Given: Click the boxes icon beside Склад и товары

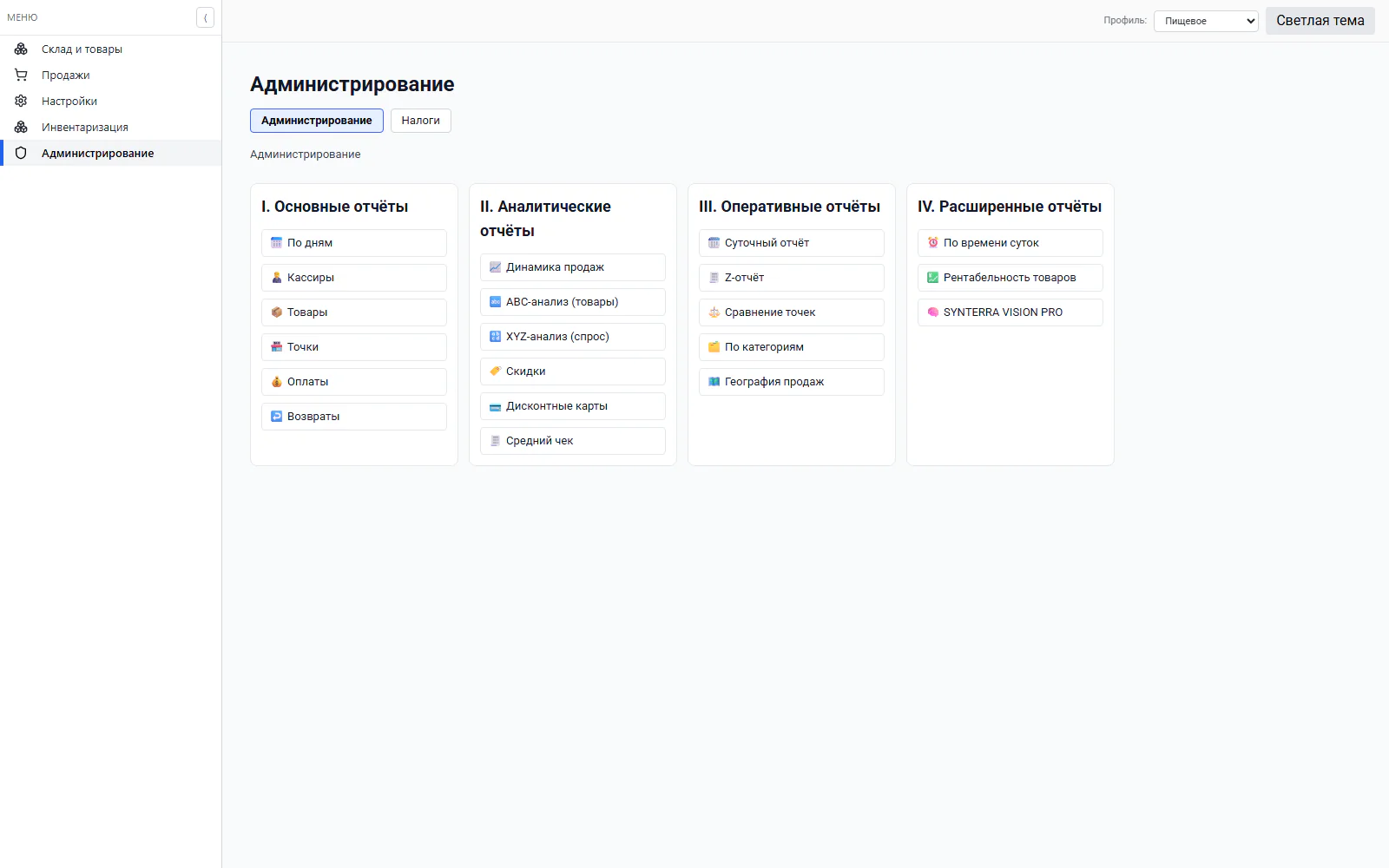Looking at the screenshot, I should [x=21, y=49].
